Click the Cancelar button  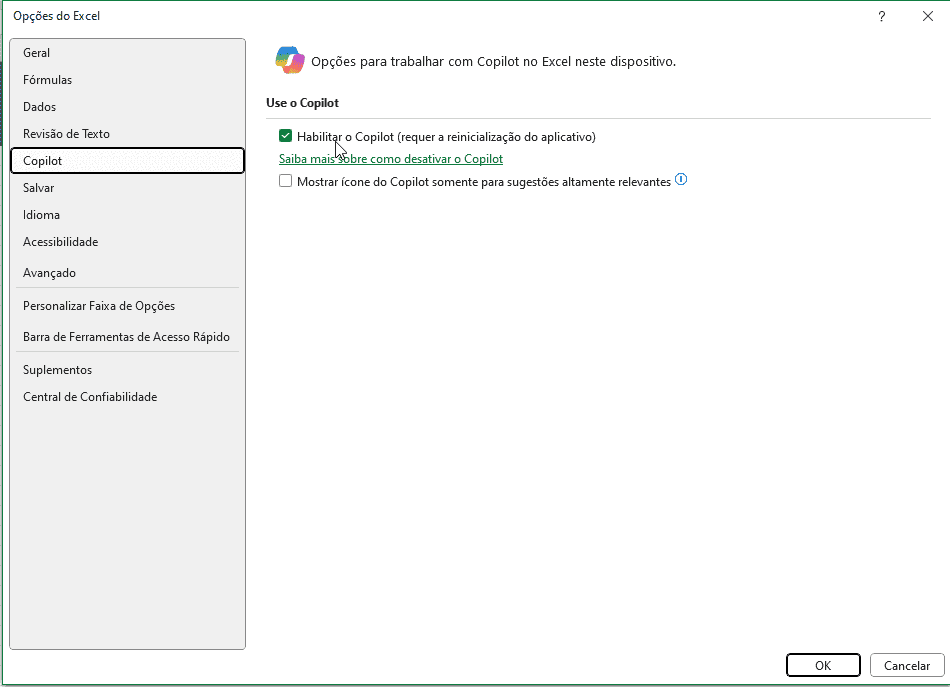(907, 665)
